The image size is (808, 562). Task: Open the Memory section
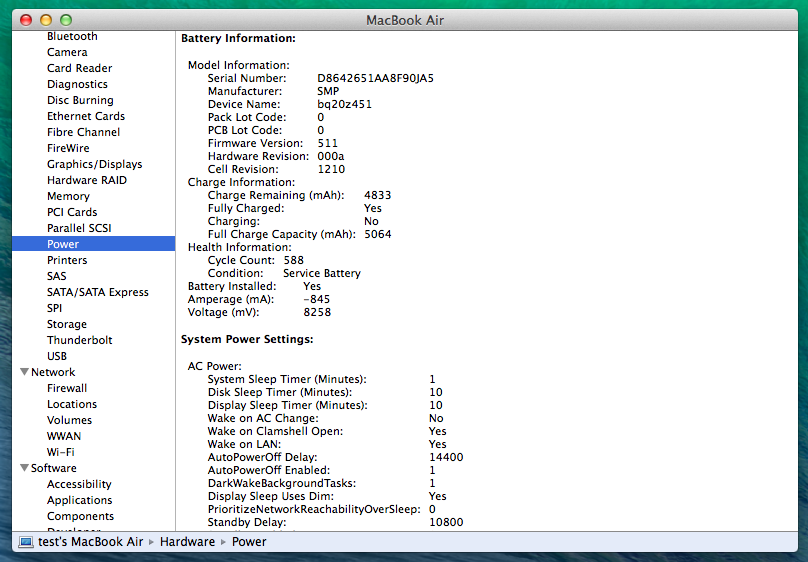point(69,196)
